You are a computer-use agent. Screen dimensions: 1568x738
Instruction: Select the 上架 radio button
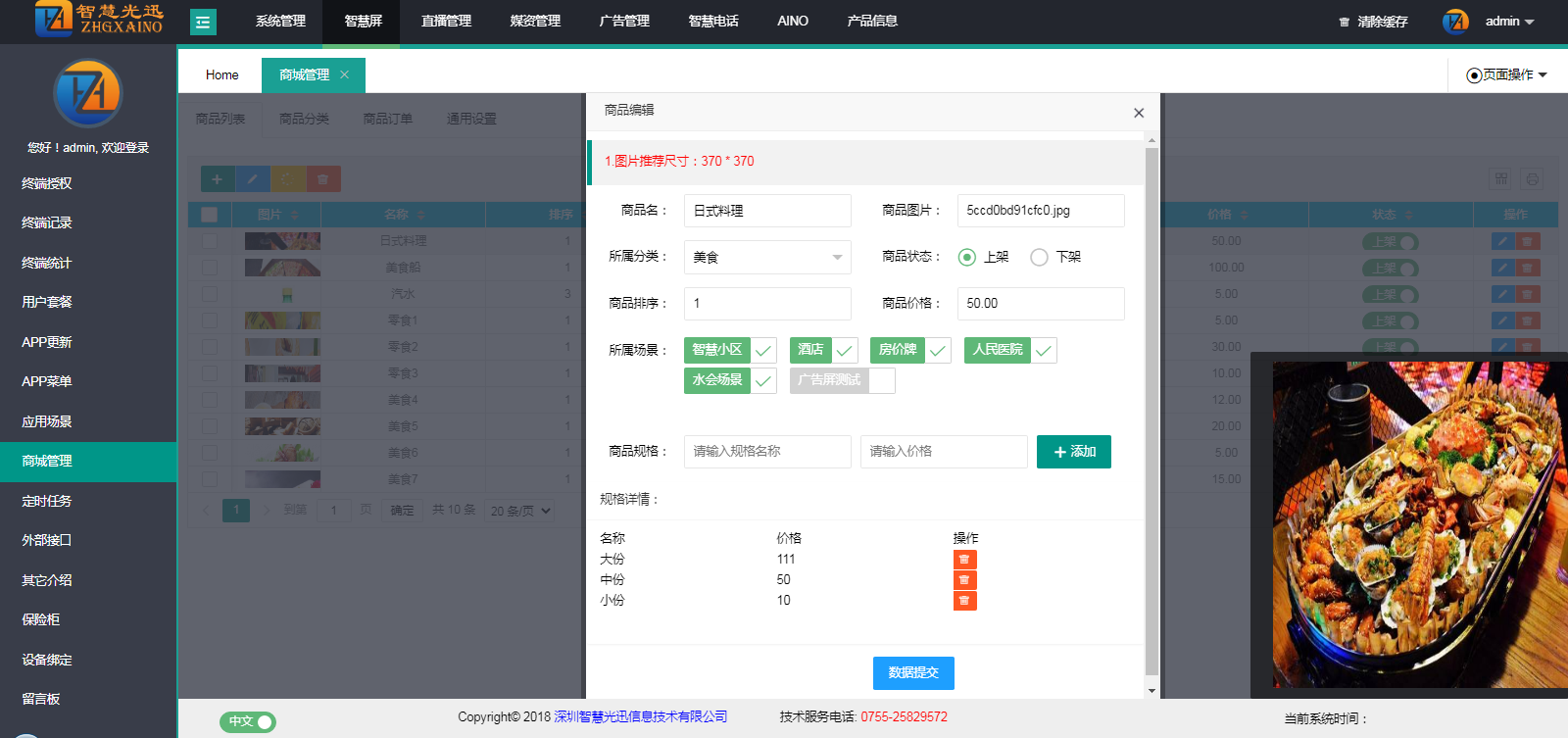[x=967, y=257]
